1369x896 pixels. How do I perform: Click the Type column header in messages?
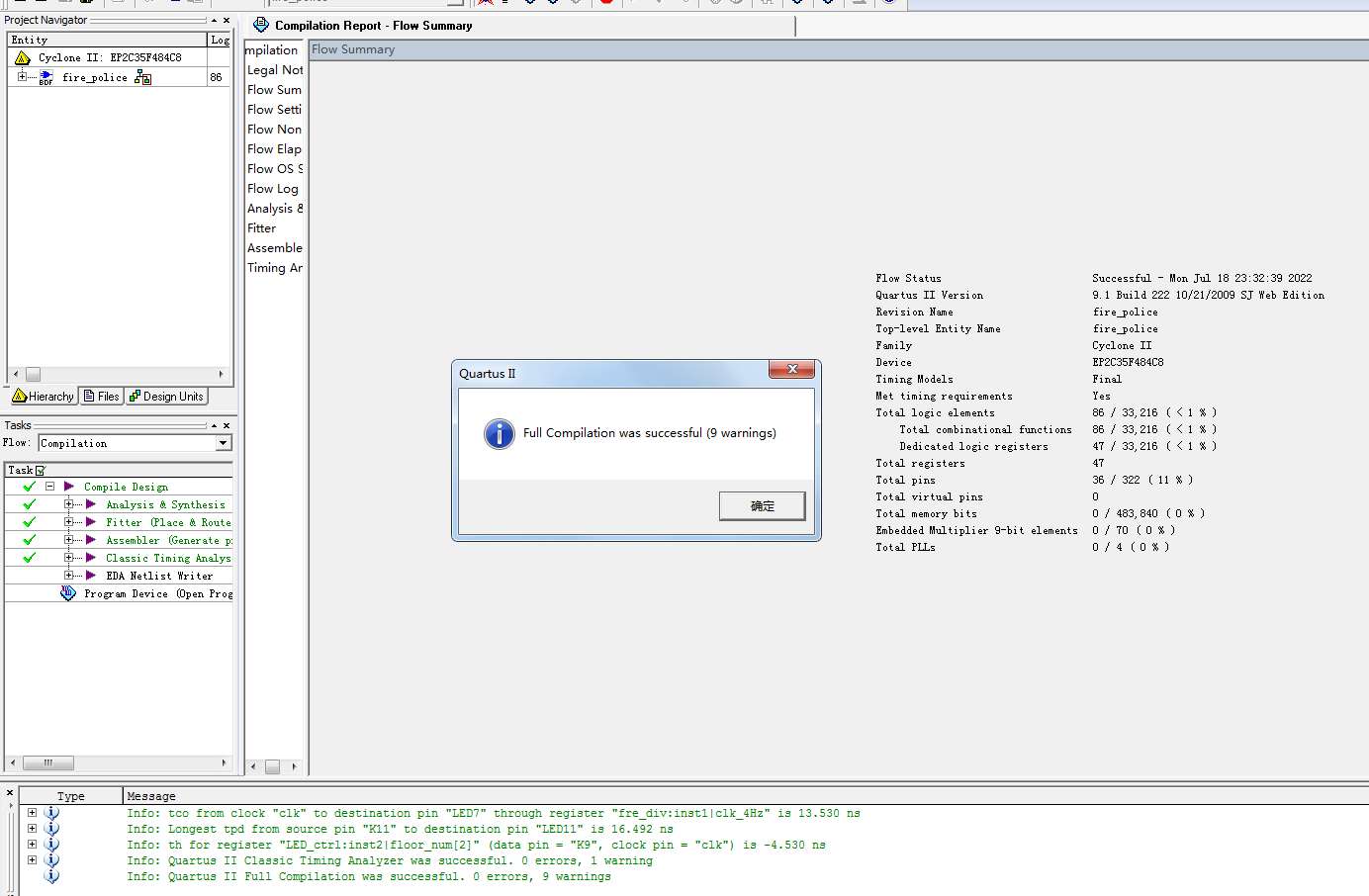coord(71,795)
